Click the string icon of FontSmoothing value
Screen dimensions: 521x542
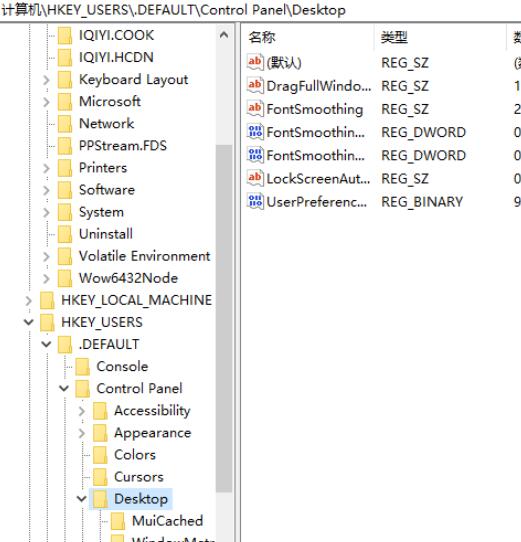click(255, 109)
